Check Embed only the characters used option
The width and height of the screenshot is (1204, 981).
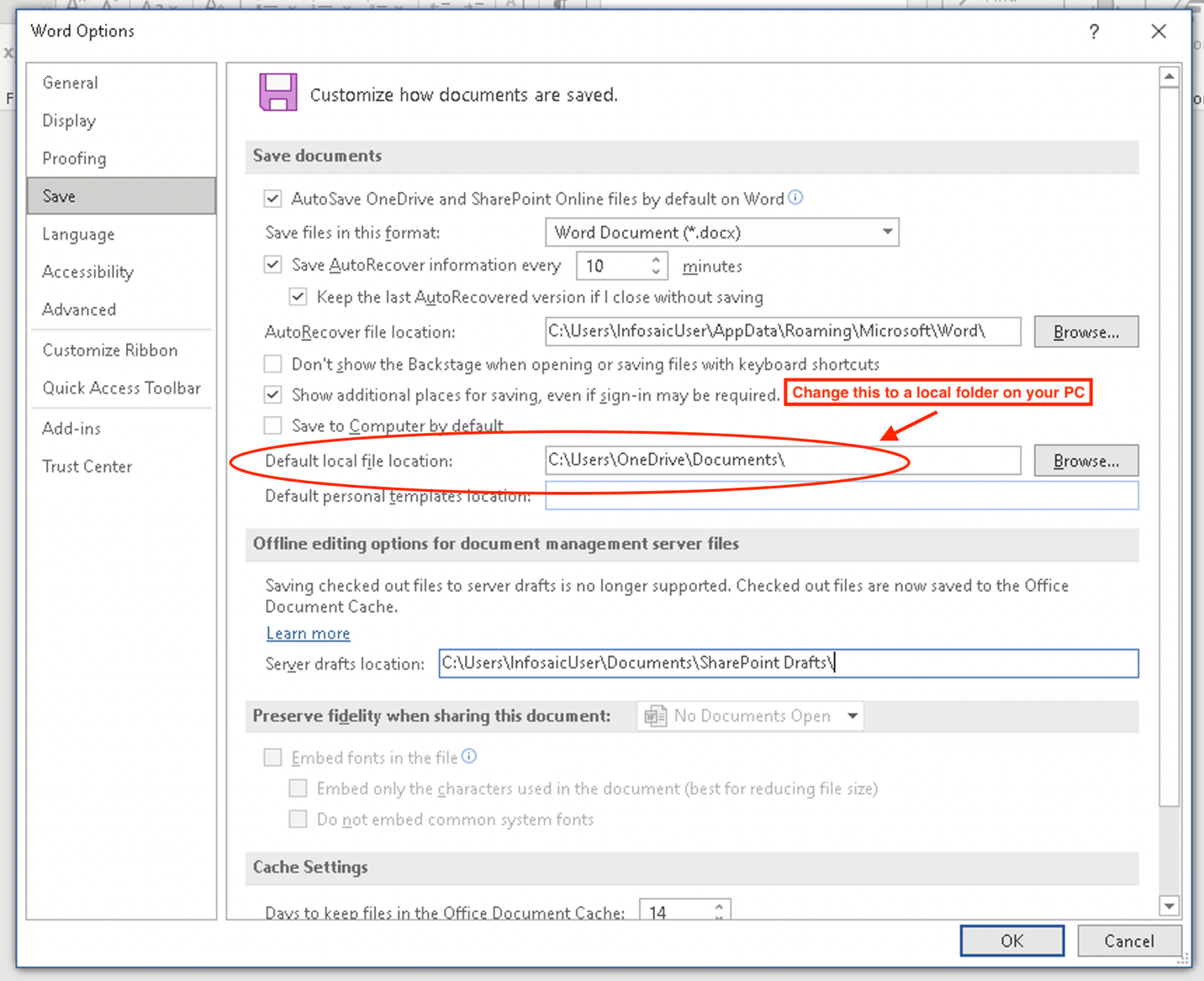[298, 788]
